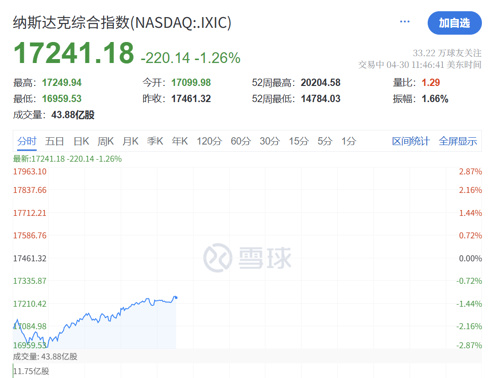Open the 周K chart tab

click(x=106, y=141)
